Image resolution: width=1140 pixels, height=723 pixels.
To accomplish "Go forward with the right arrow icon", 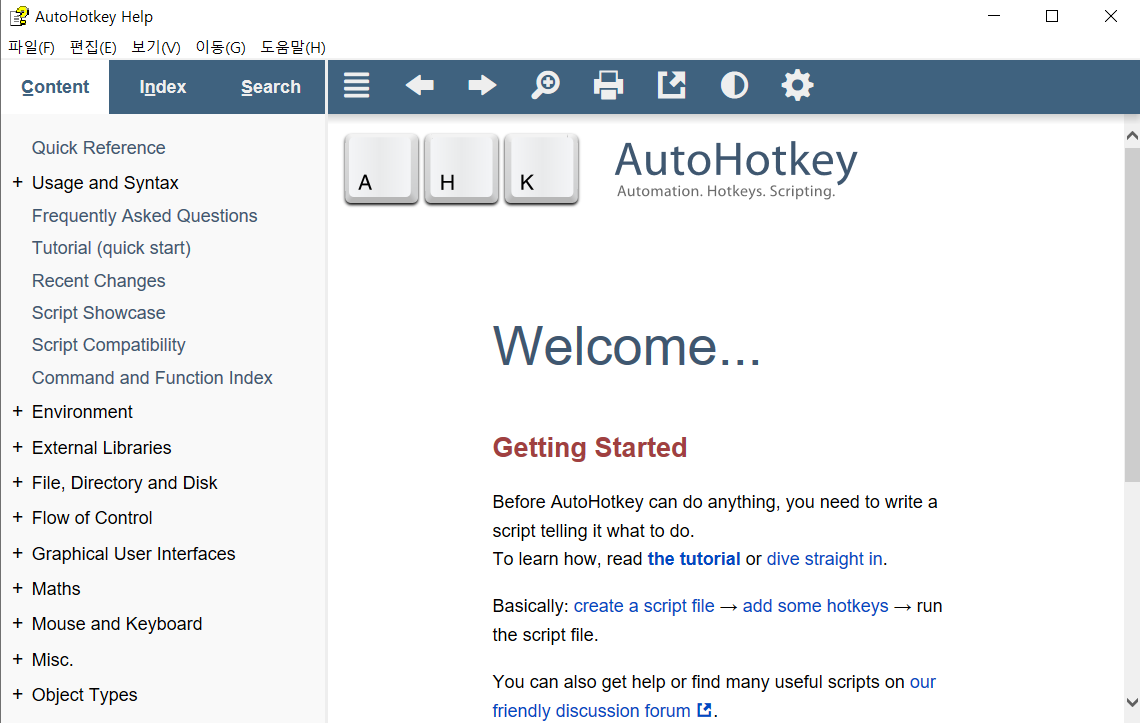I will coord(482,86).
